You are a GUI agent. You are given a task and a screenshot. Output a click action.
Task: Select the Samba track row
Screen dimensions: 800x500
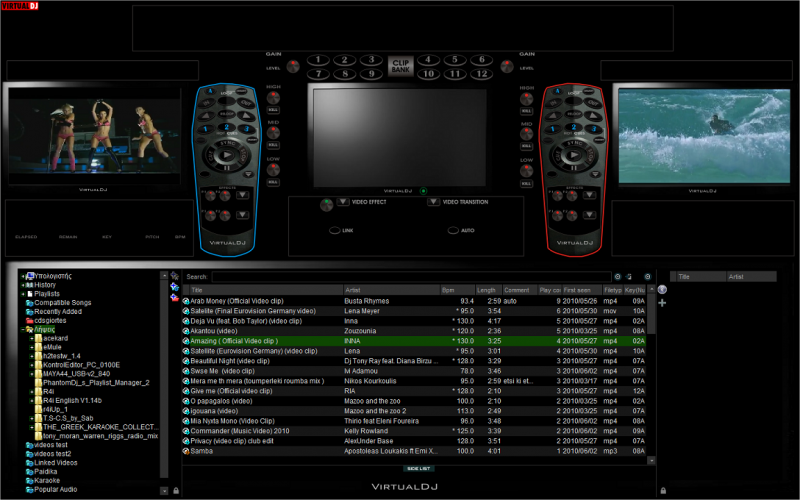click(x=414, y=451)
